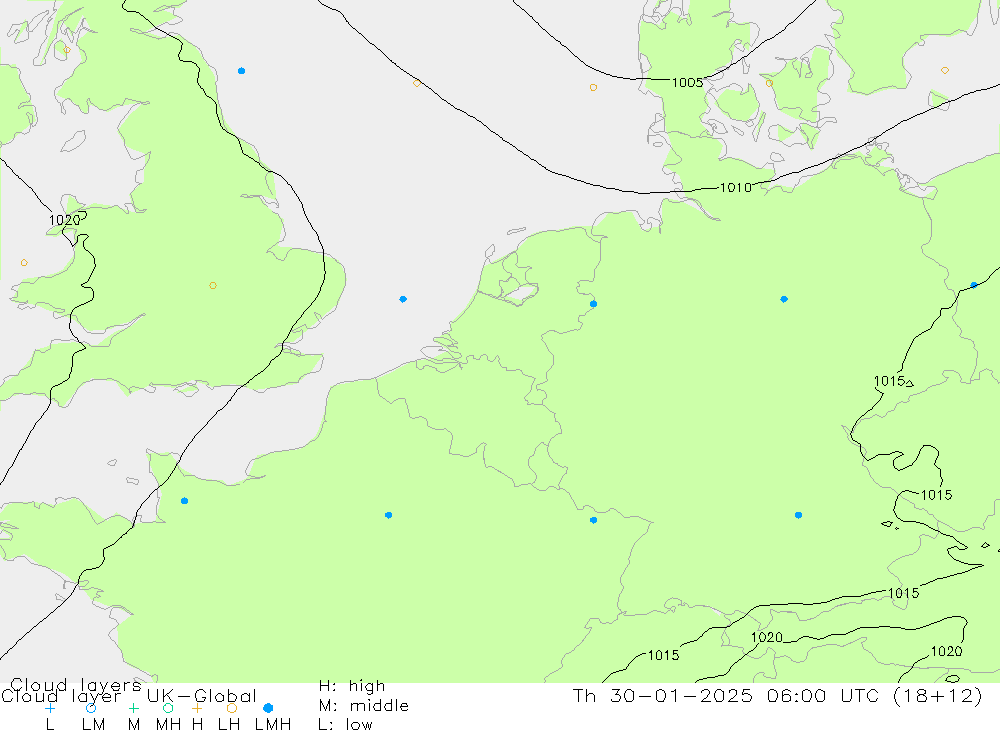
Task: Select the blue dot on the Normandy coast
Action: click(x=184, y=501)
